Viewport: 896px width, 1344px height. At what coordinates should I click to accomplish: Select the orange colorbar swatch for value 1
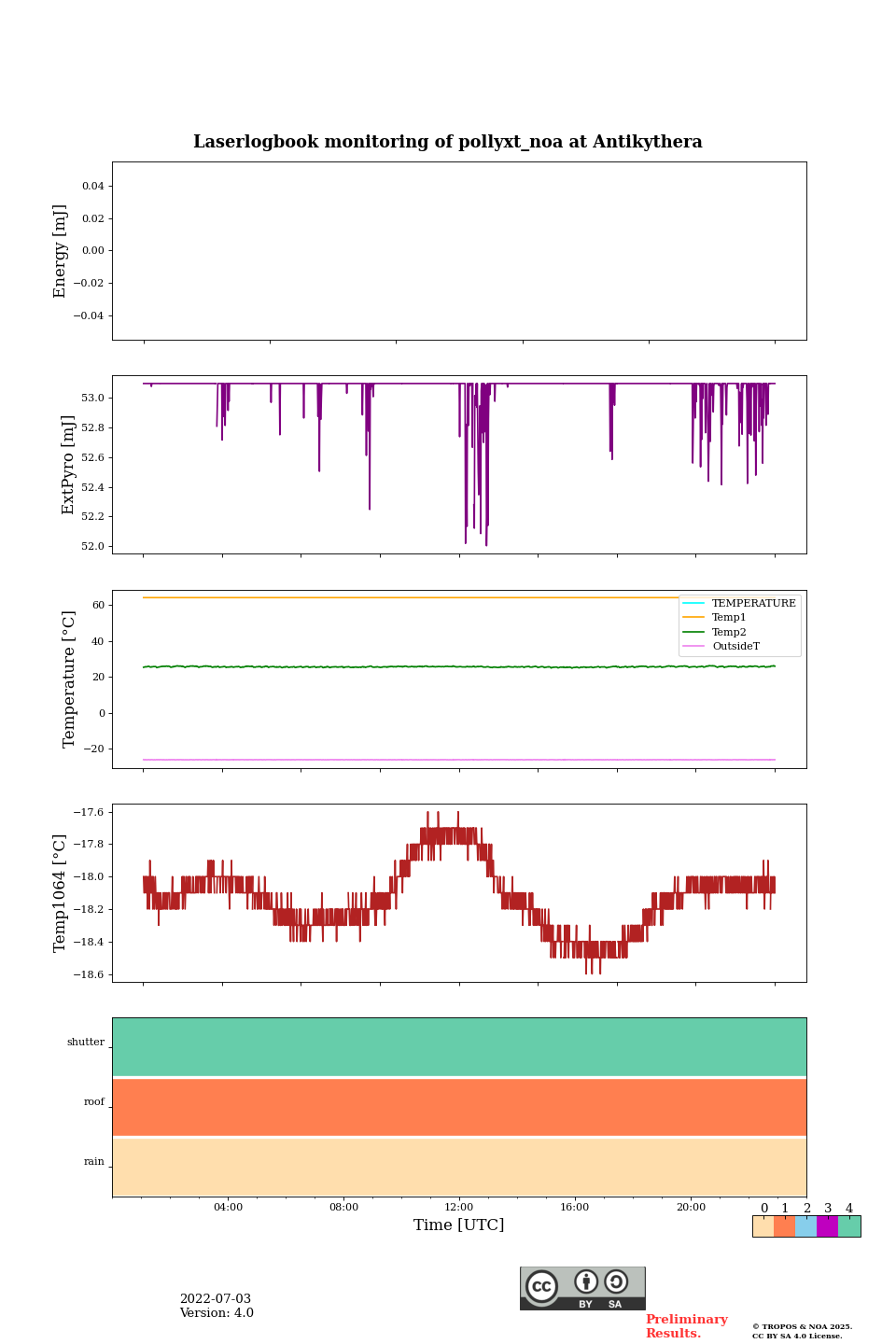[x=784, y=1226]
